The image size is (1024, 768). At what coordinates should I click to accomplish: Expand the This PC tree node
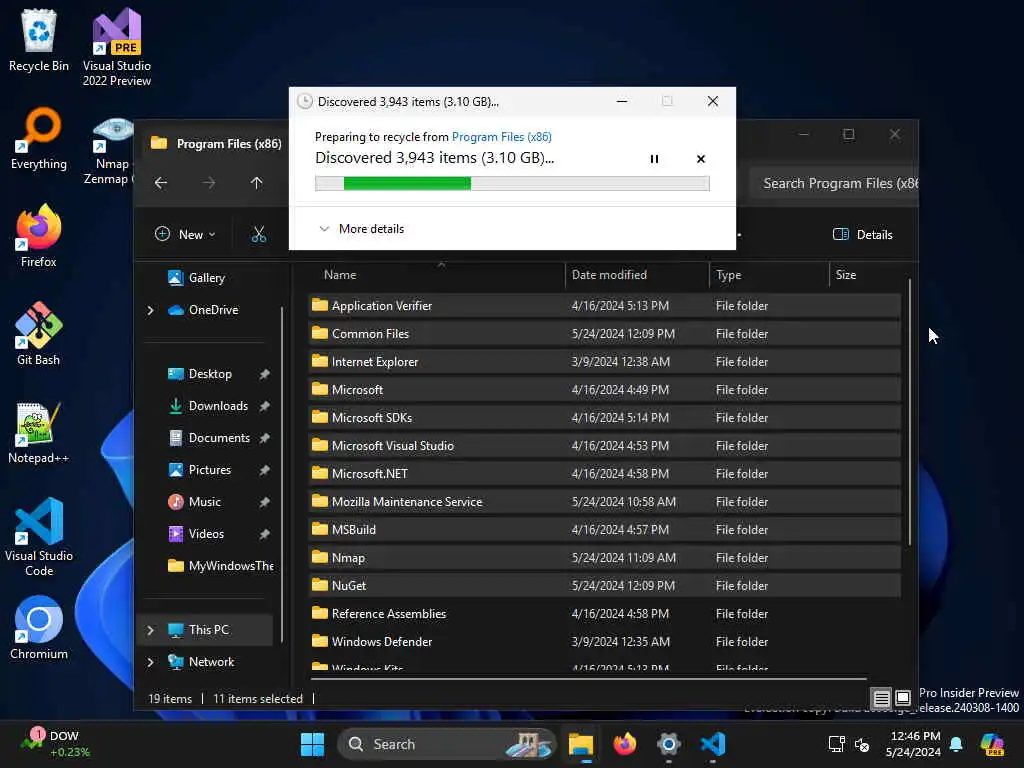(x=150, y=630)
